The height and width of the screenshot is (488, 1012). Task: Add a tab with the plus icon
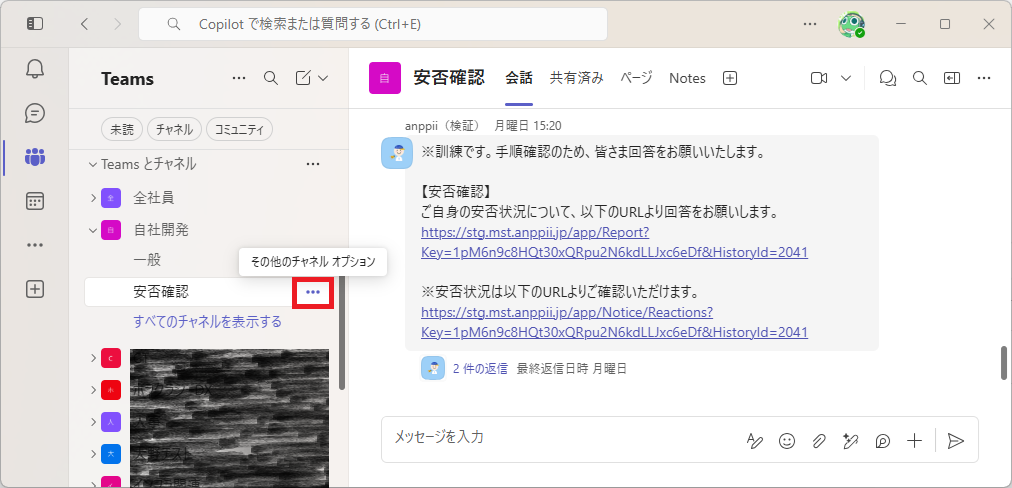[x=729, y=78]
